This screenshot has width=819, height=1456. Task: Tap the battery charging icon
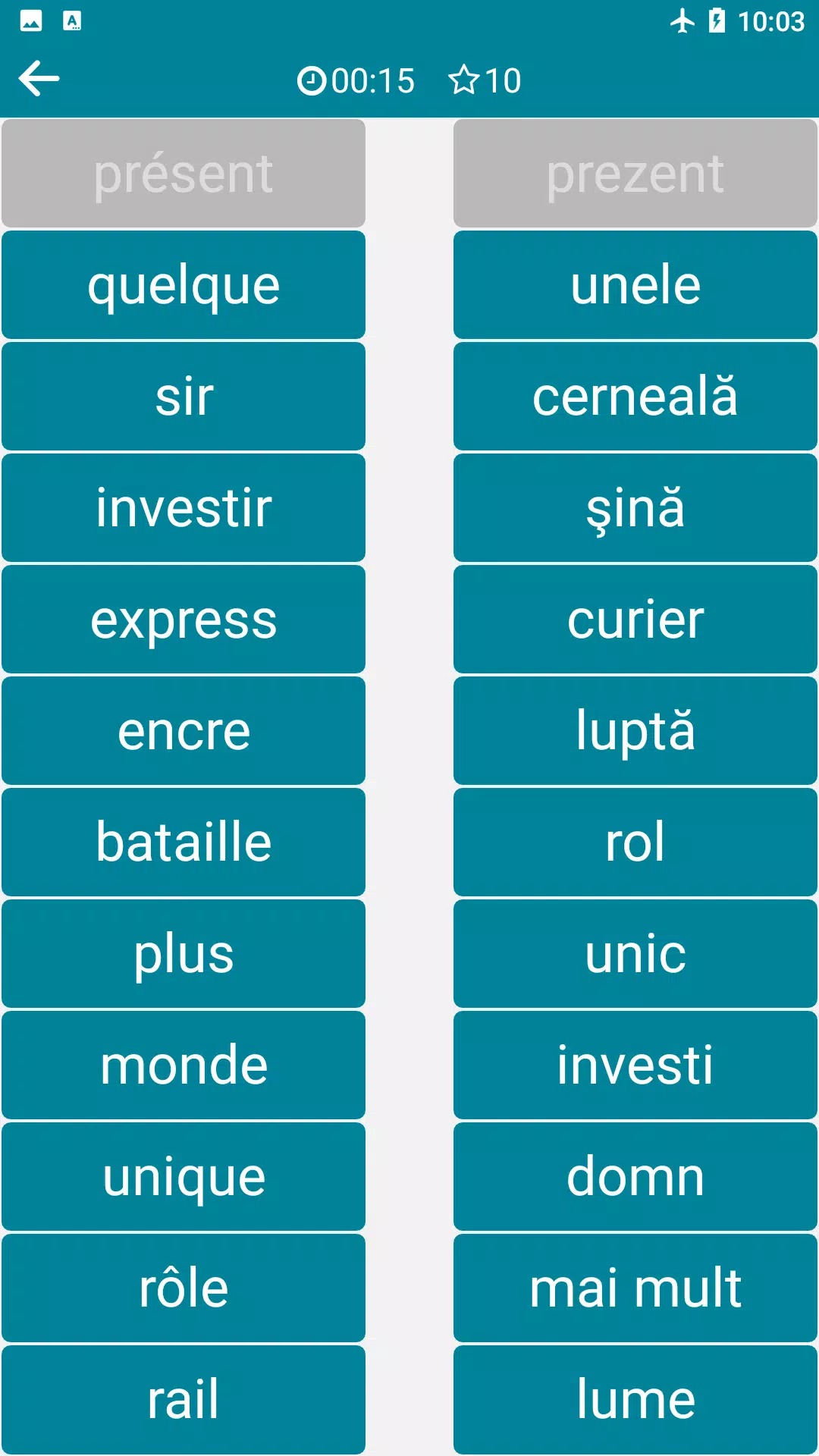point(717,21)
